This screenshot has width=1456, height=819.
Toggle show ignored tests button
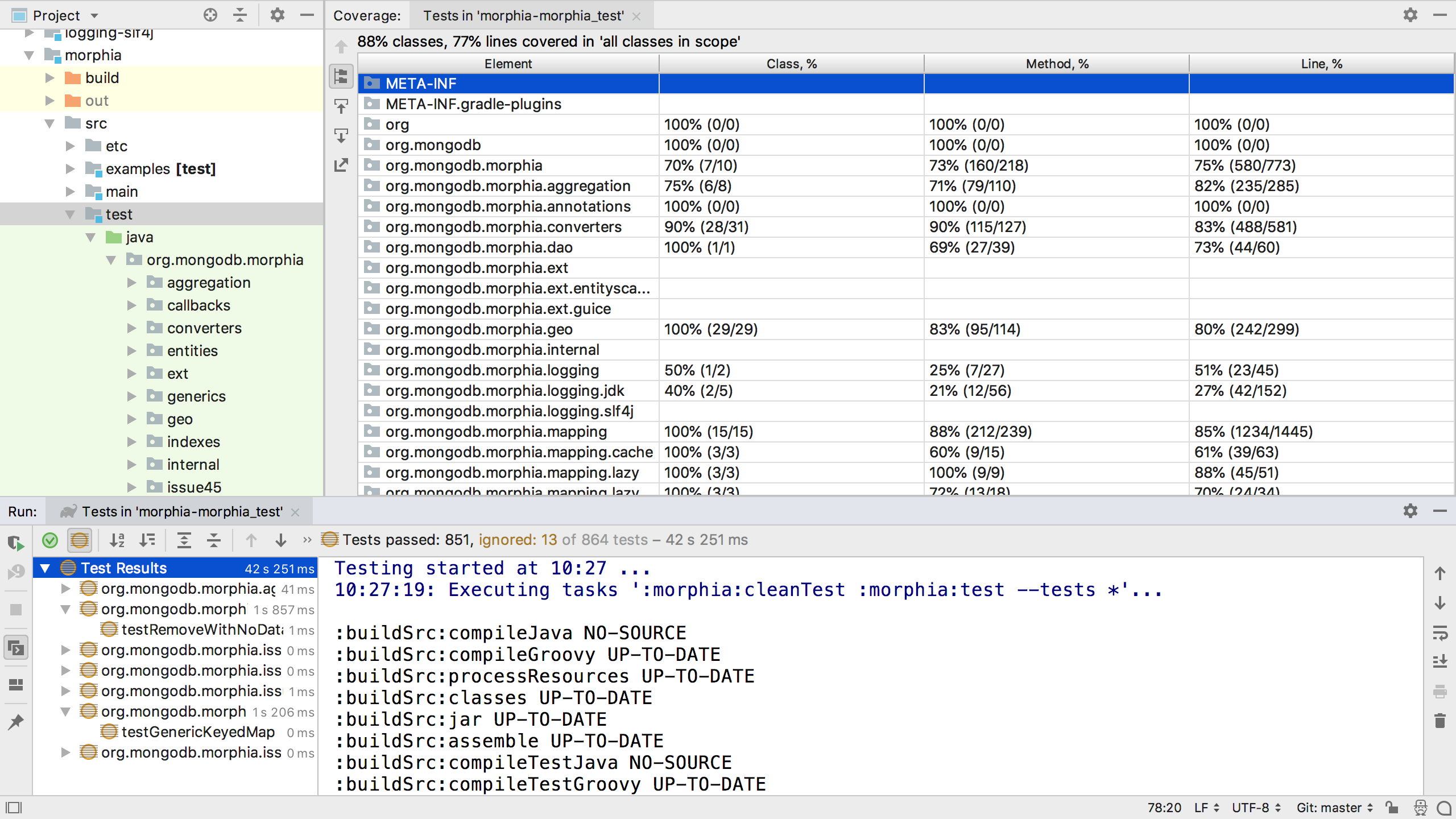pos(80,540)
